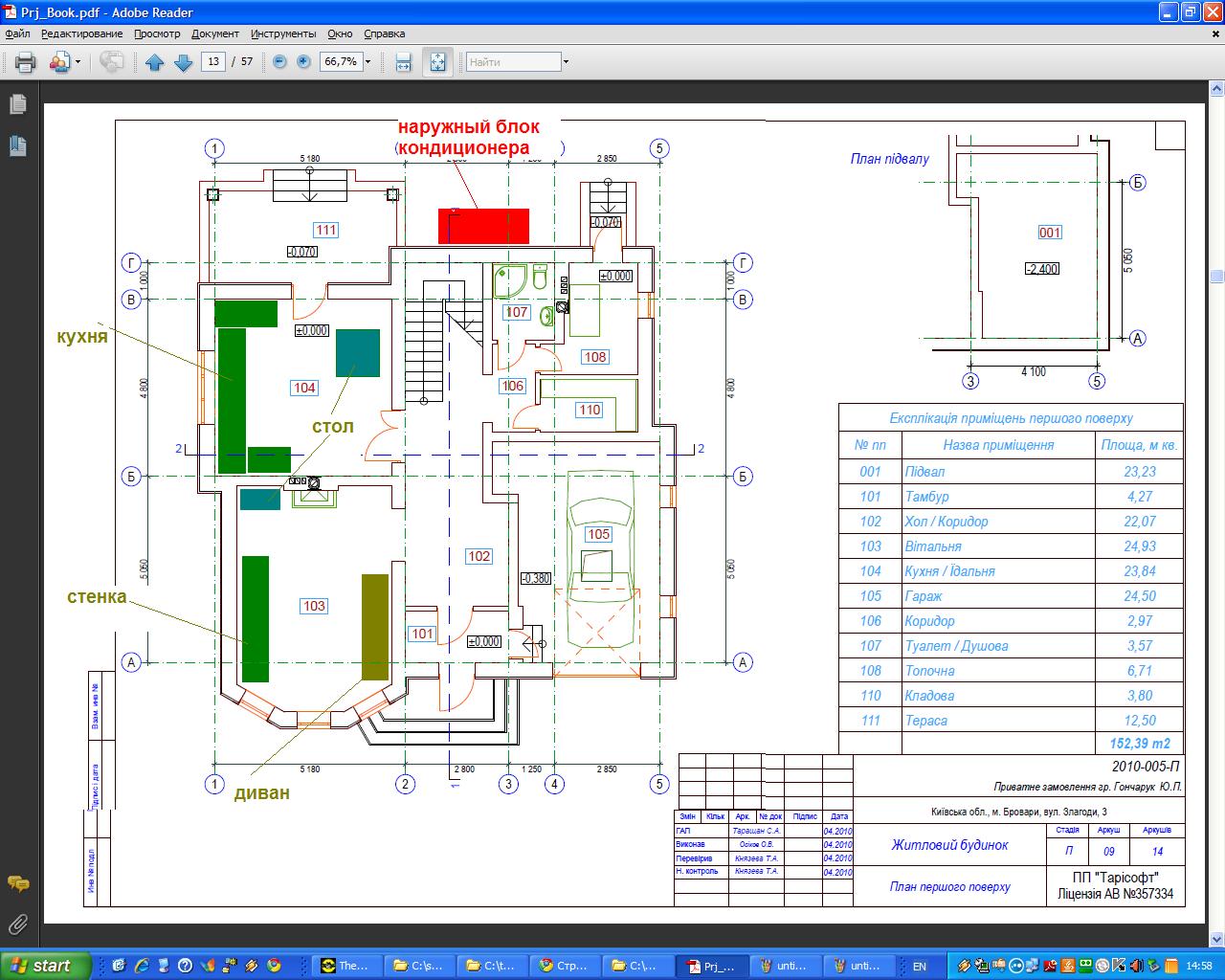Click the Windows start button
Image resolution: width=1225 pixels, height=980 pixels.
click(x=46, y=966)
